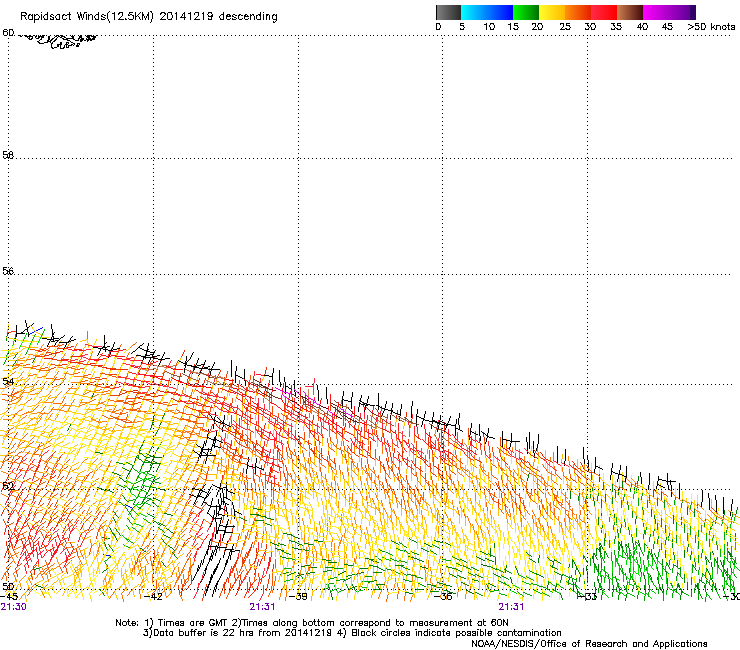740x650 pixels.
Task: Click the longitude label '-42'
Action: click(x=153, y=597)
